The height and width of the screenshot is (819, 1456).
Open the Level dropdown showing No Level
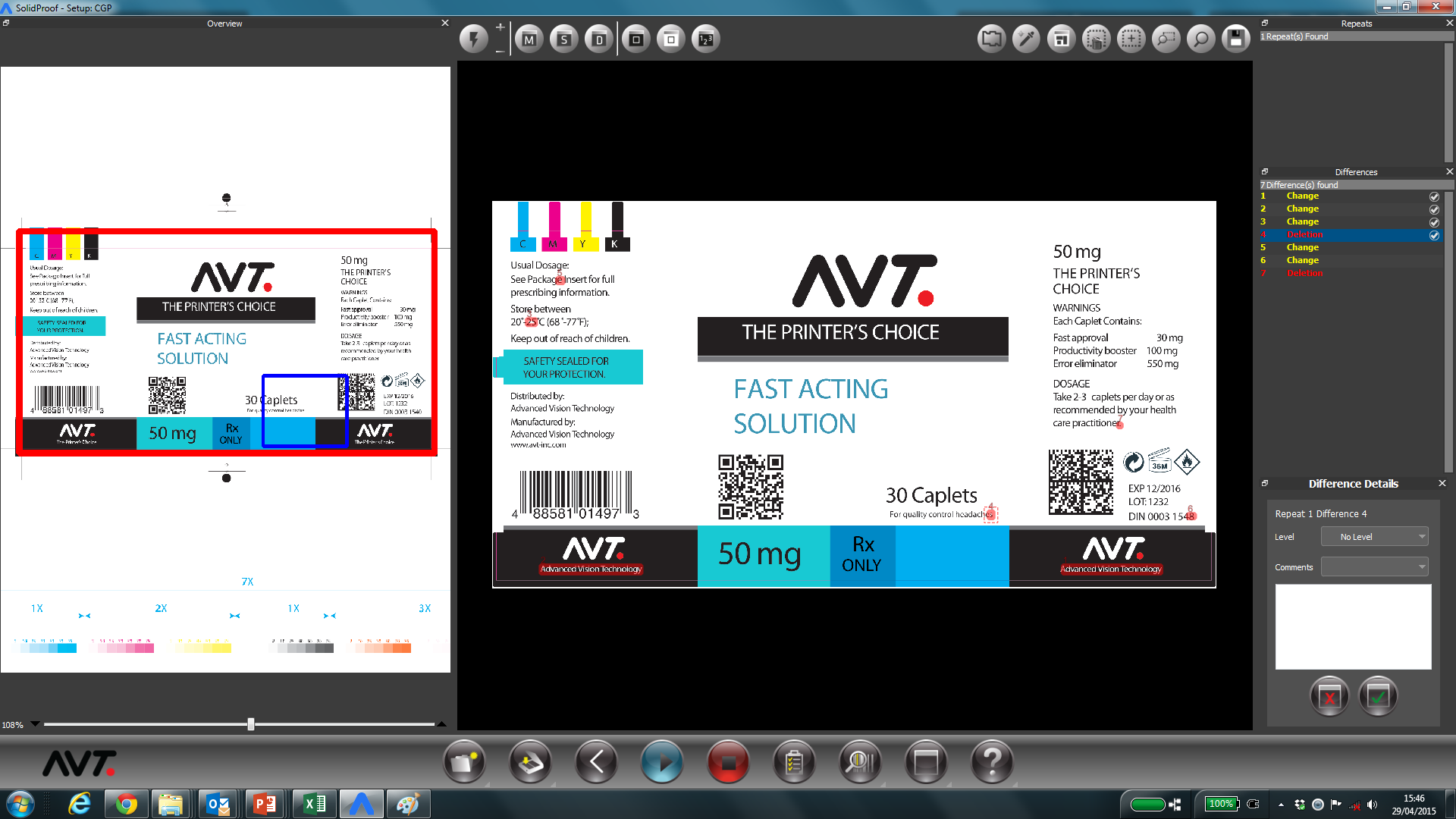point(1373,536)
